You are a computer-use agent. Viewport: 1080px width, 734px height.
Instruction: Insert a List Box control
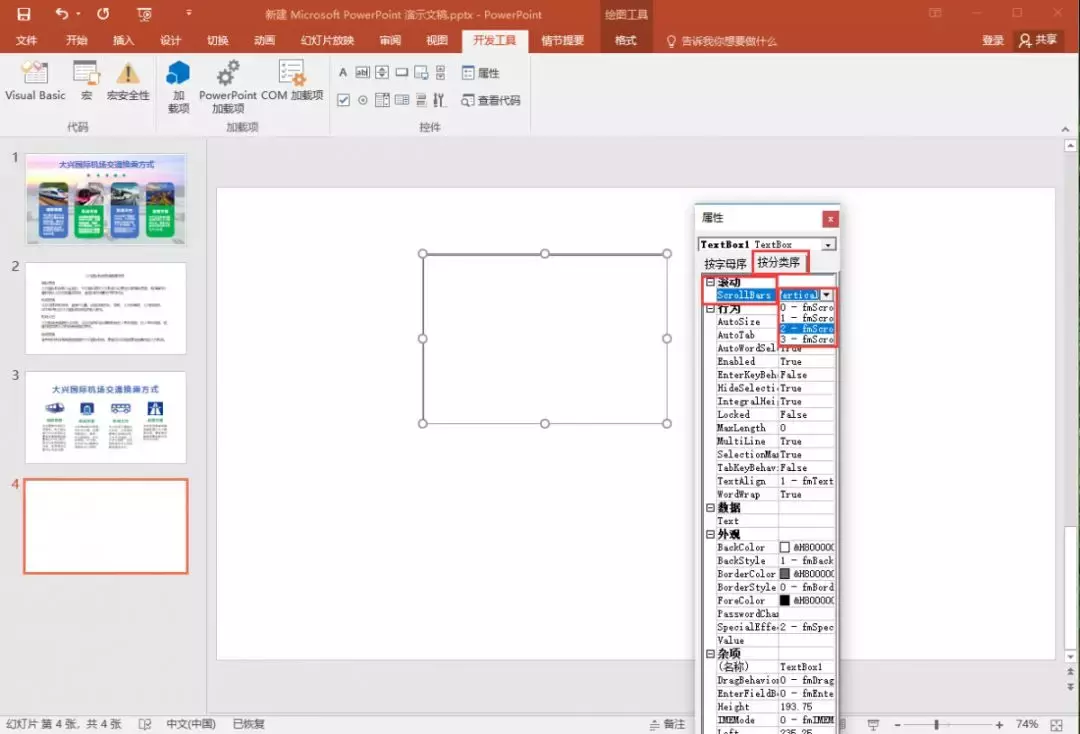[402, 100]
